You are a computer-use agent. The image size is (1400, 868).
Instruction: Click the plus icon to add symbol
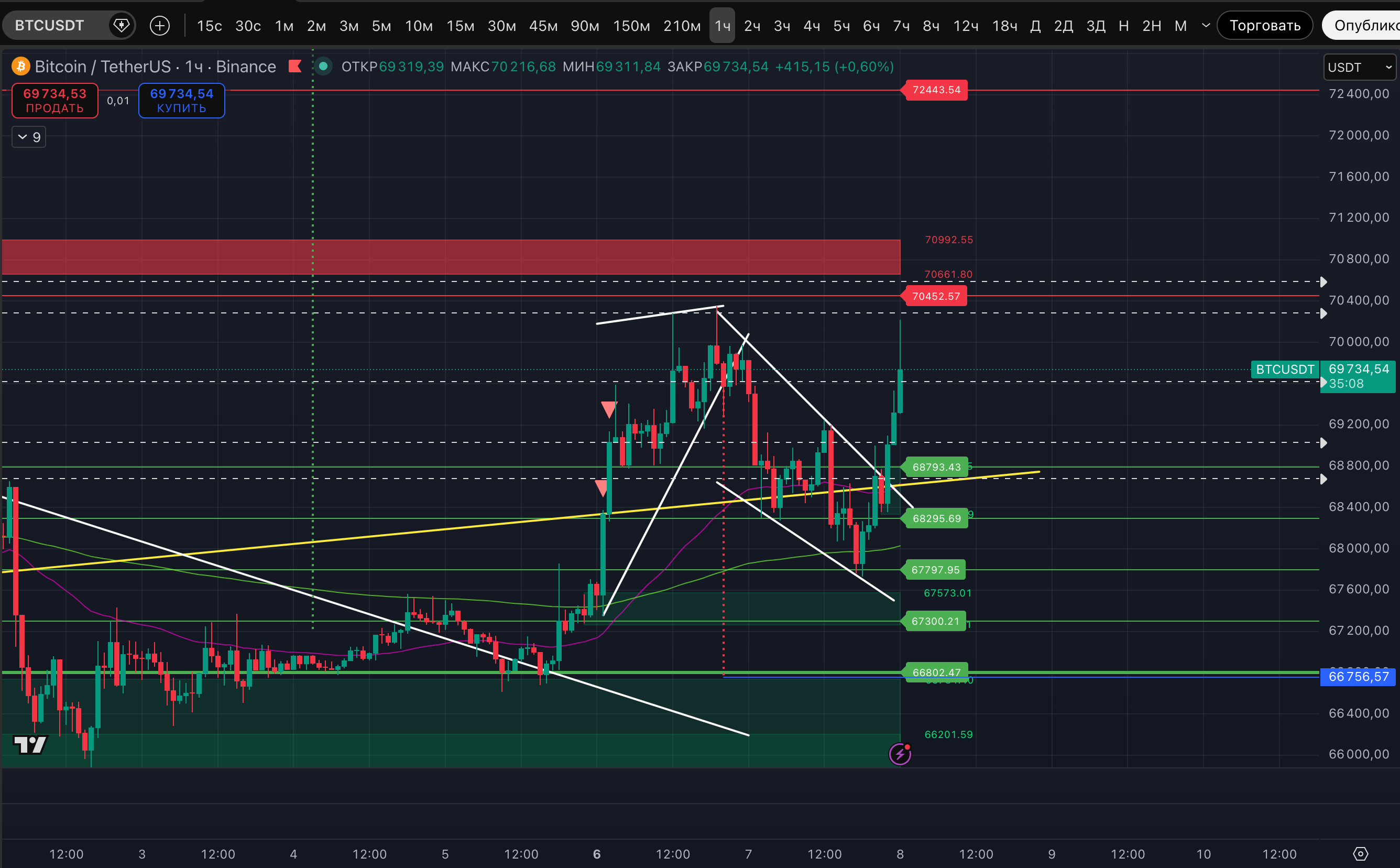pyautogui.click(x=159, y=25)
